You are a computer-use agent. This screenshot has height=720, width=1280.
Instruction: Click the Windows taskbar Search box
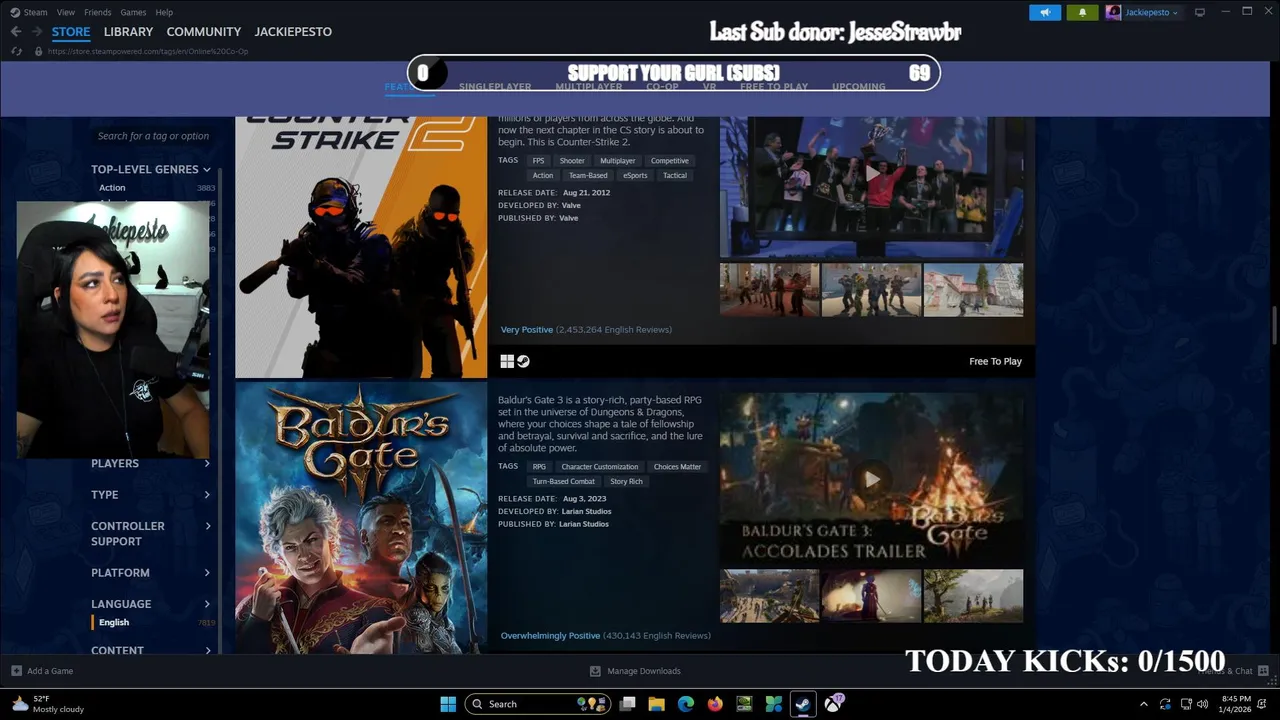pos(539,704)
